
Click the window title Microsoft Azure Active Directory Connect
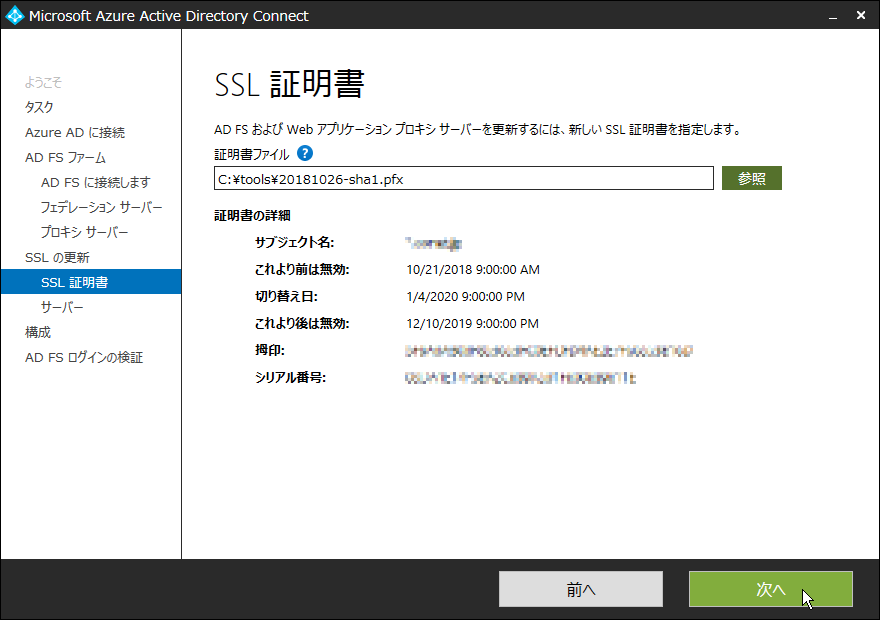click(168, 16)
